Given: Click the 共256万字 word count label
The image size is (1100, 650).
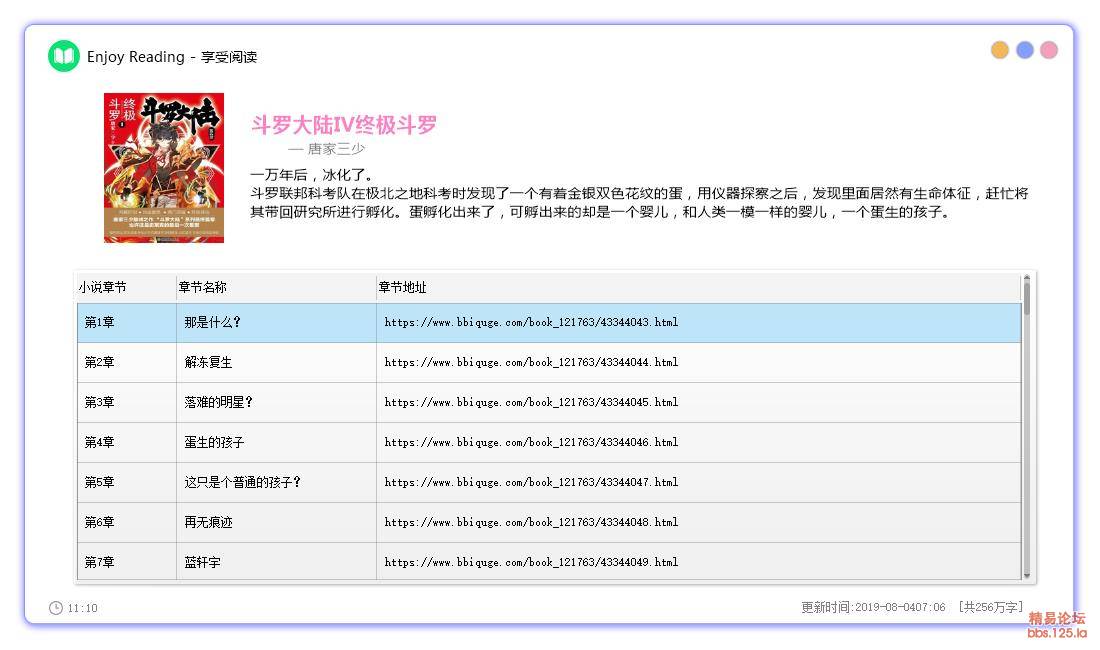Looking at the screenshot, I should (x=991, y=607).
